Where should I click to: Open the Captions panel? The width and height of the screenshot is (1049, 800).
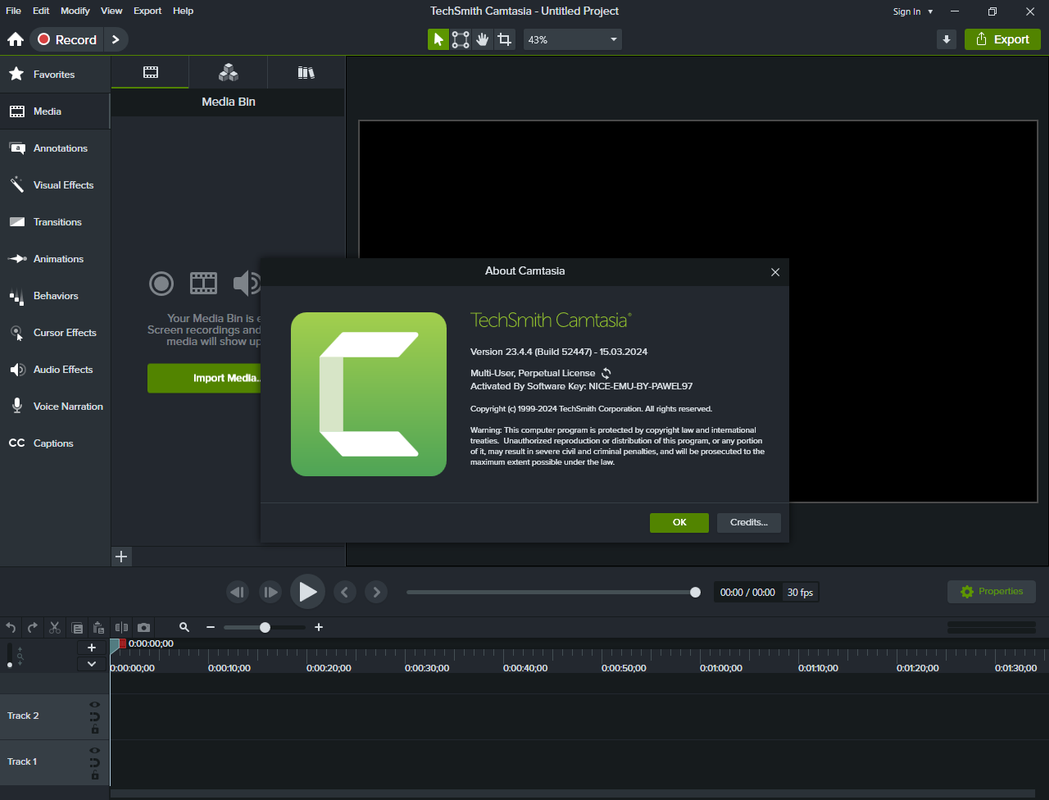[55, 443]
